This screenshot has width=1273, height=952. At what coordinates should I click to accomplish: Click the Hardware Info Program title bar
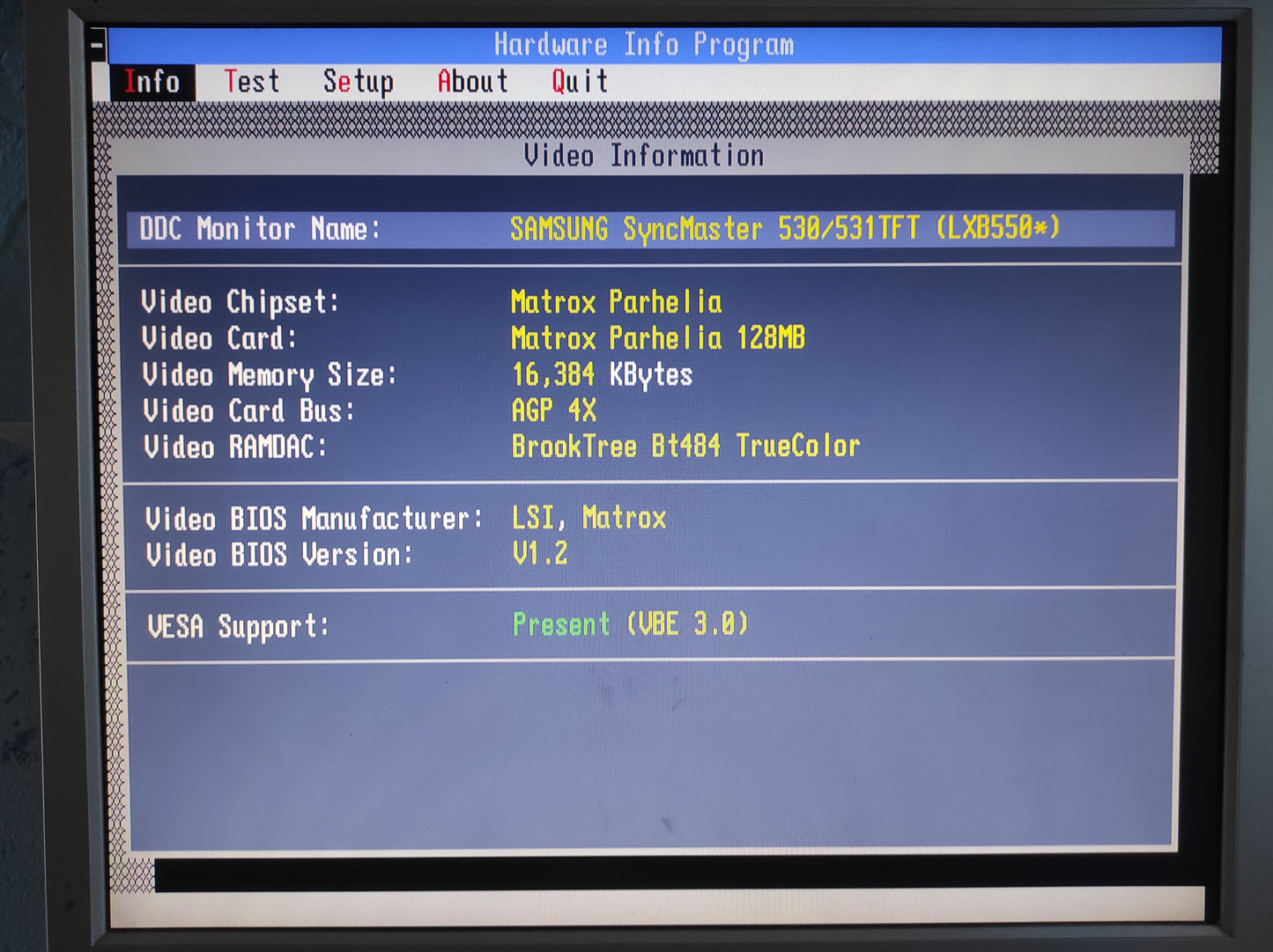point(643,44)
